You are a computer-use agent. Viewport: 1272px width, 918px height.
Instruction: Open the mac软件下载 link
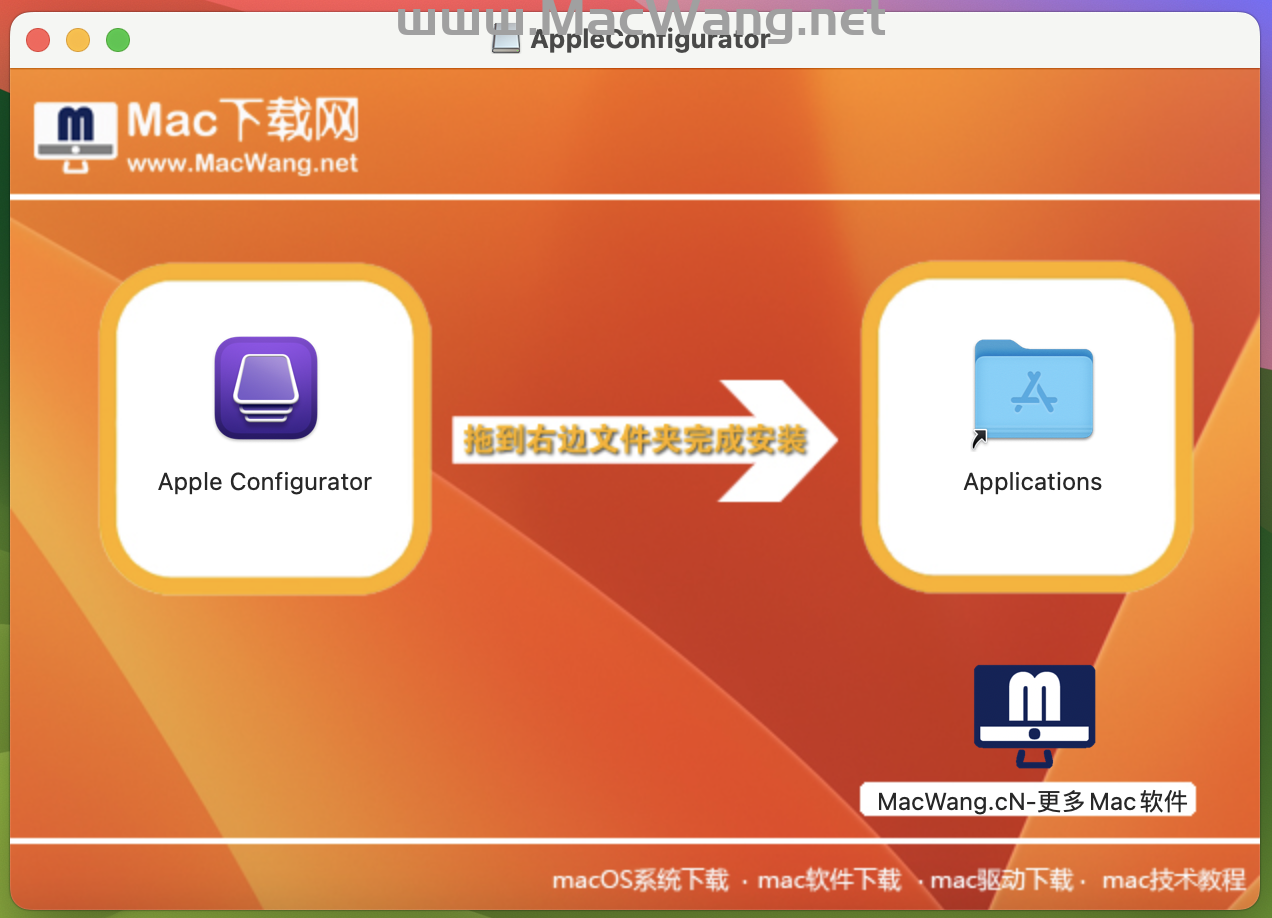[829, 880]
